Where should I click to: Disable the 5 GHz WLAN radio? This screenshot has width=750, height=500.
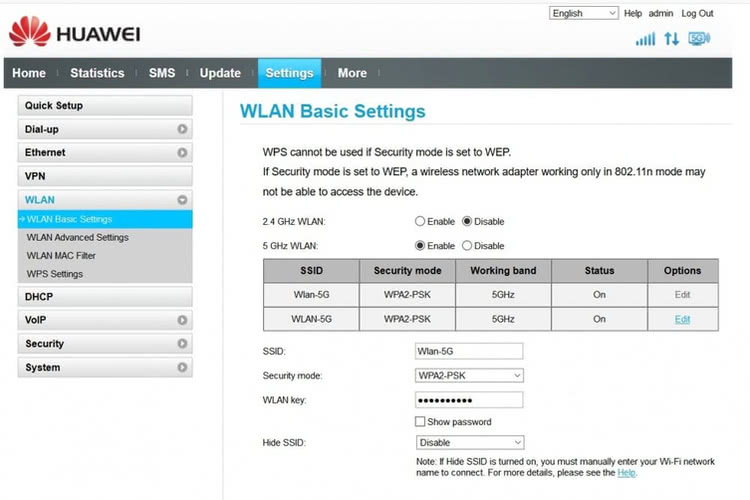click(x=466, y=246)
